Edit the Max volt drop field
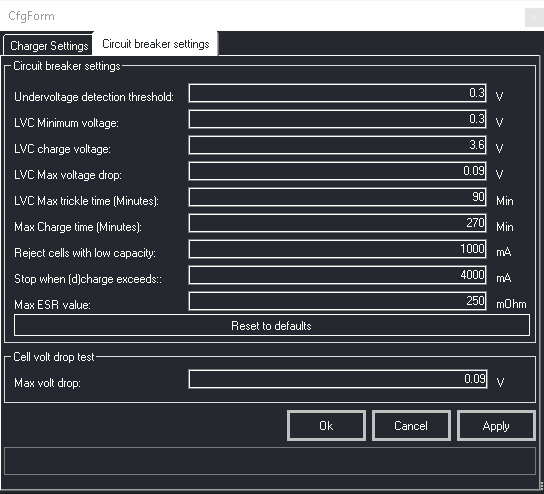The height and width of the screenshot is (494, 544). 338,379
